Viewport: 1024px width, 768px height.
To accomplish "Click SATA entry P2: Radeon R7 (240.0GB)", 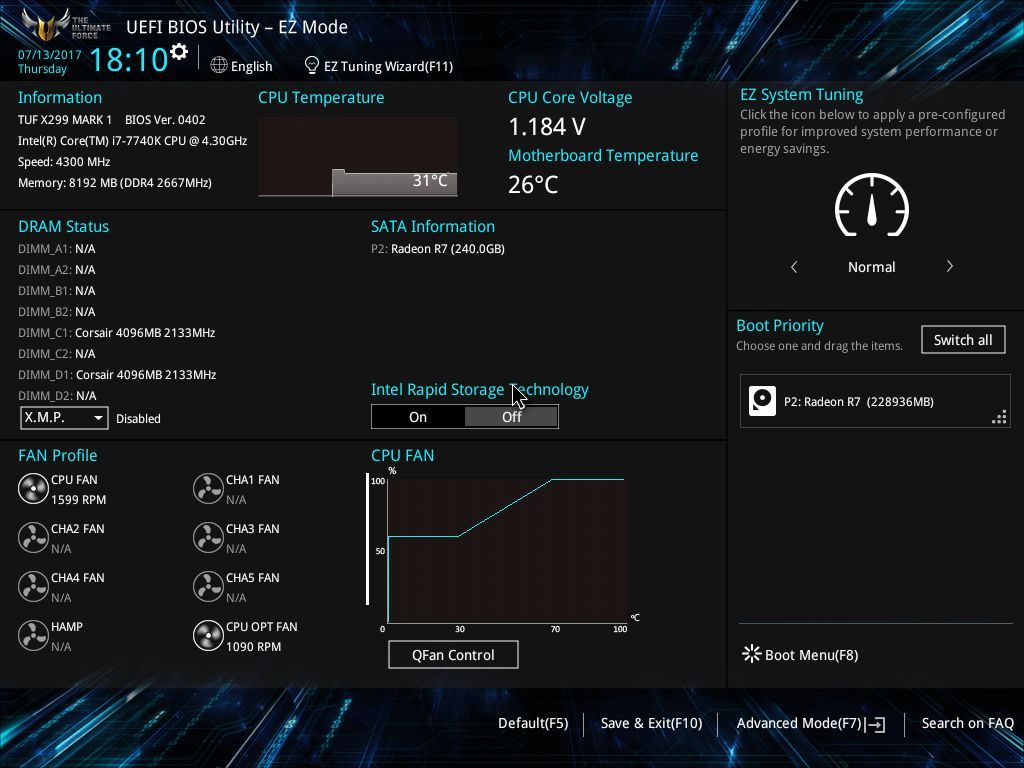I will point(438,249).
